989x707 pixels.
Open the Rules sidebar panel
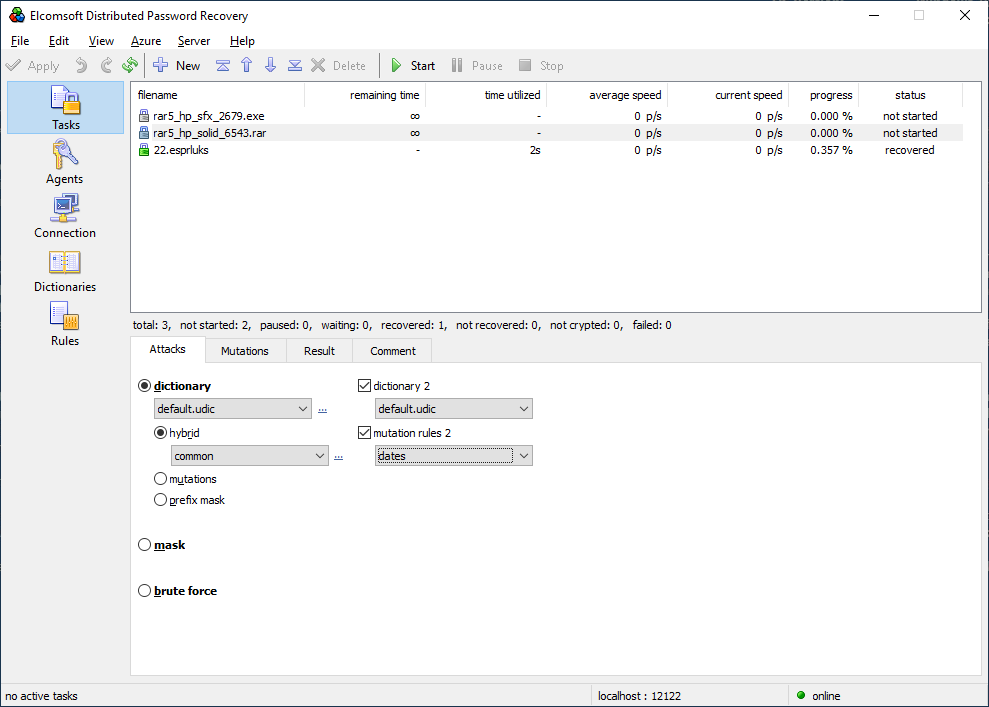[x=64, y=324]
